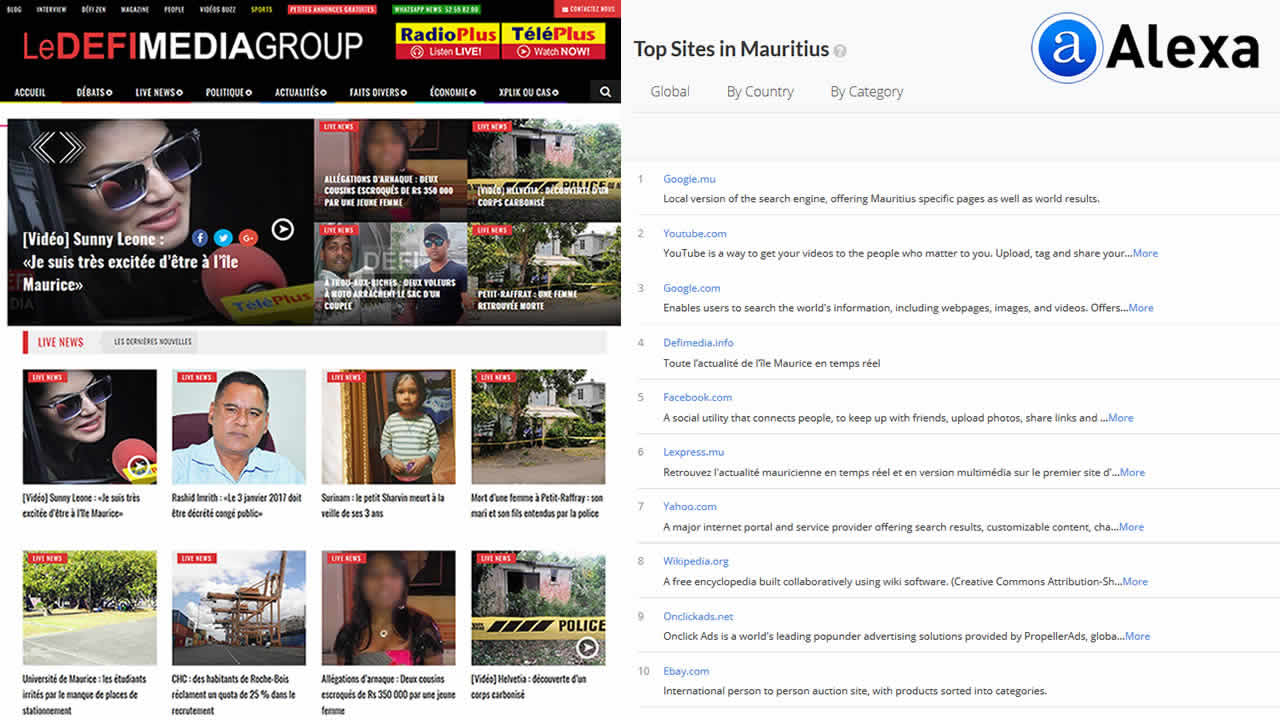Open the Sports top menu item
This screenshot has height=720, width=1280.
point(261,9)
